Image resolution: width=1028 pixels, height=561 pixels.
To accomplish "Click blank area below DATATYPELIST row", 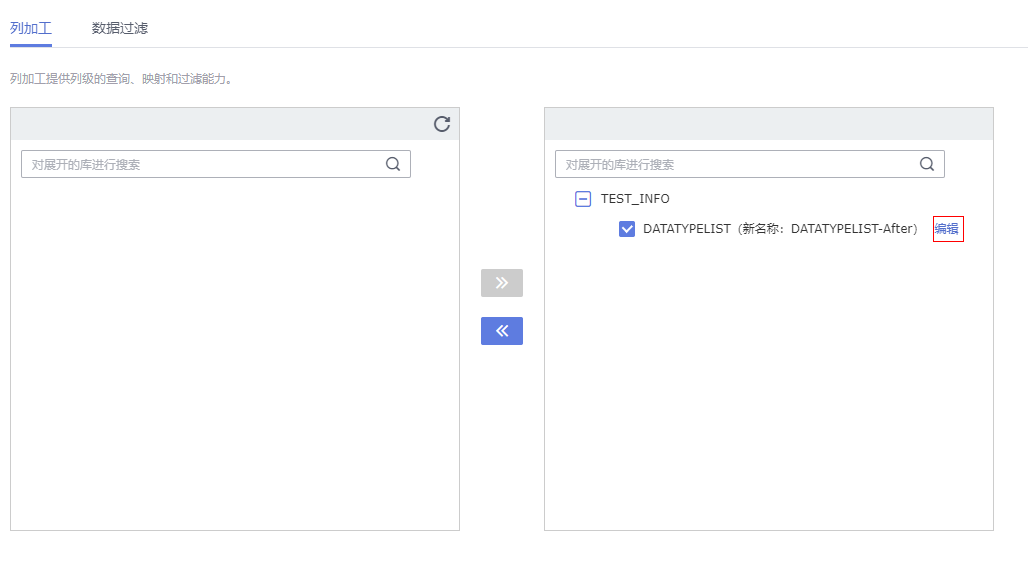I will pyautogui.click(x=768, y=380).
